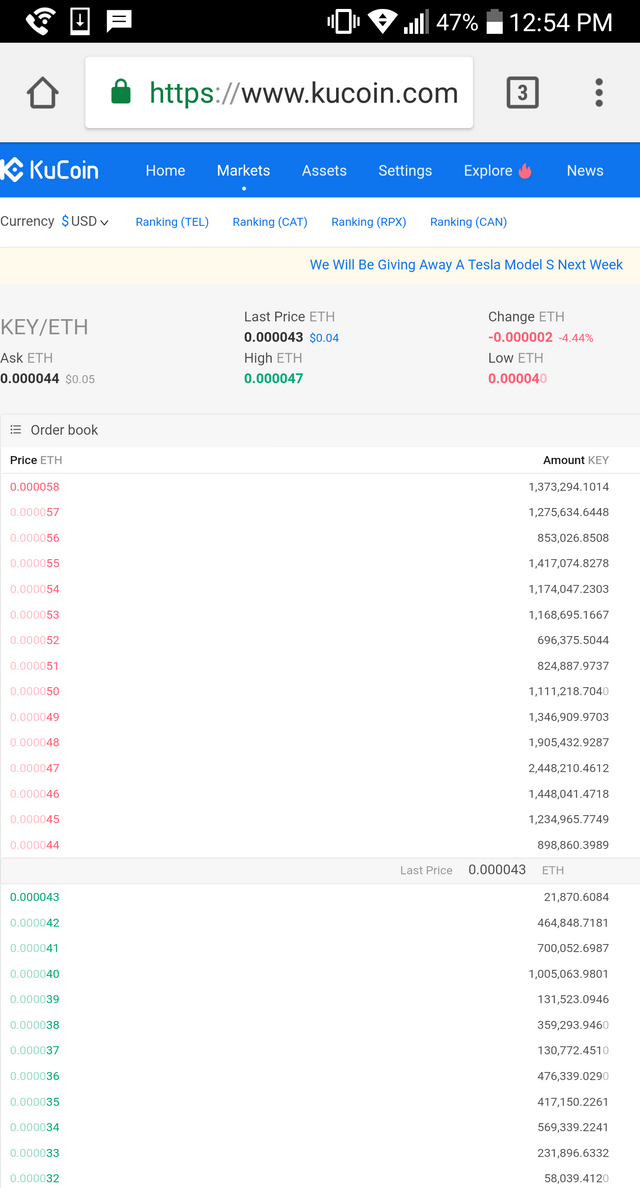This screenshot has height=1188, width=640.
Task: Open the Ranking (TEL) link
Action: coord(172,222)
